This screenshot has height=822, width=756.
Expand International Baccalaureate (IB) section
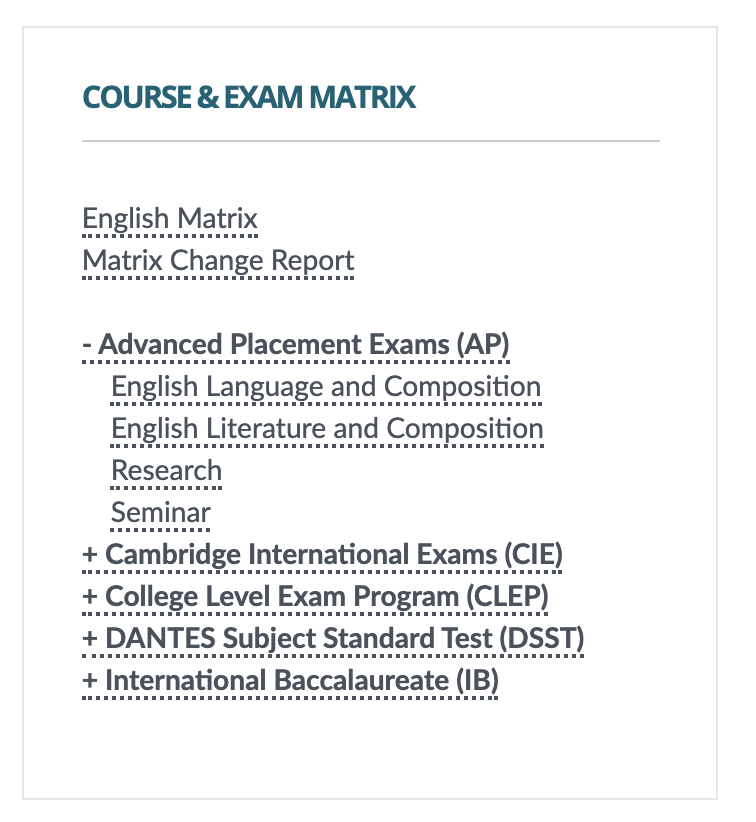[290, 680]
